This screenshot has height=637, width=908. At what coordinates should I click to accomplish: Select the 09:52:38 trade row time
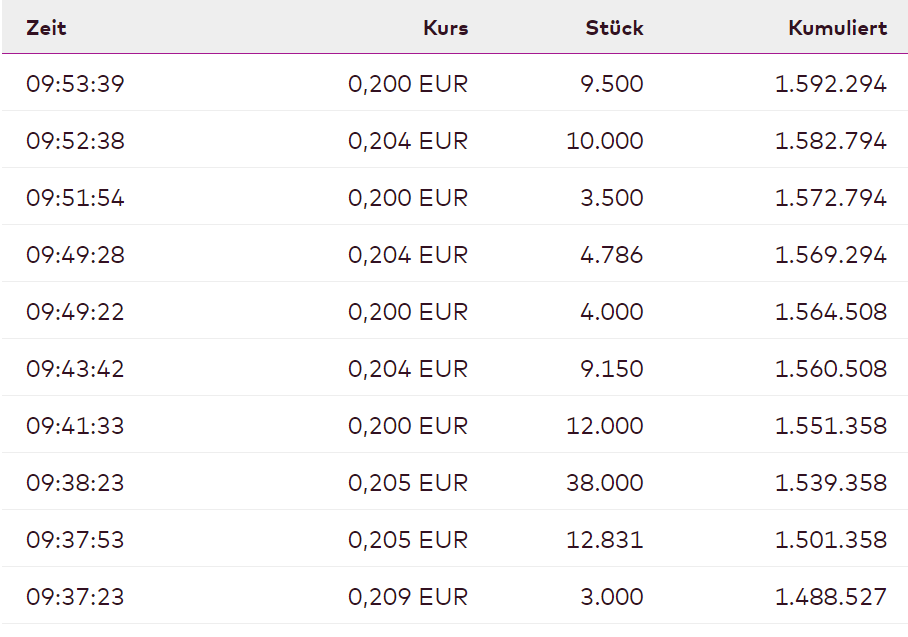click(x=75, y=141)
